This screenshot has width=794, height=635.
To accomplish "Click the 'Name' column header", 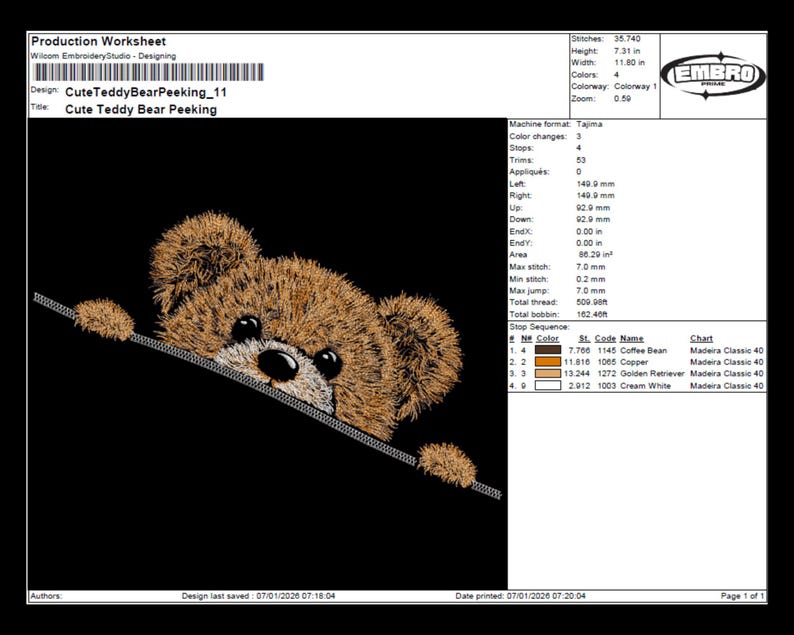I will click(x=631, y=338).
